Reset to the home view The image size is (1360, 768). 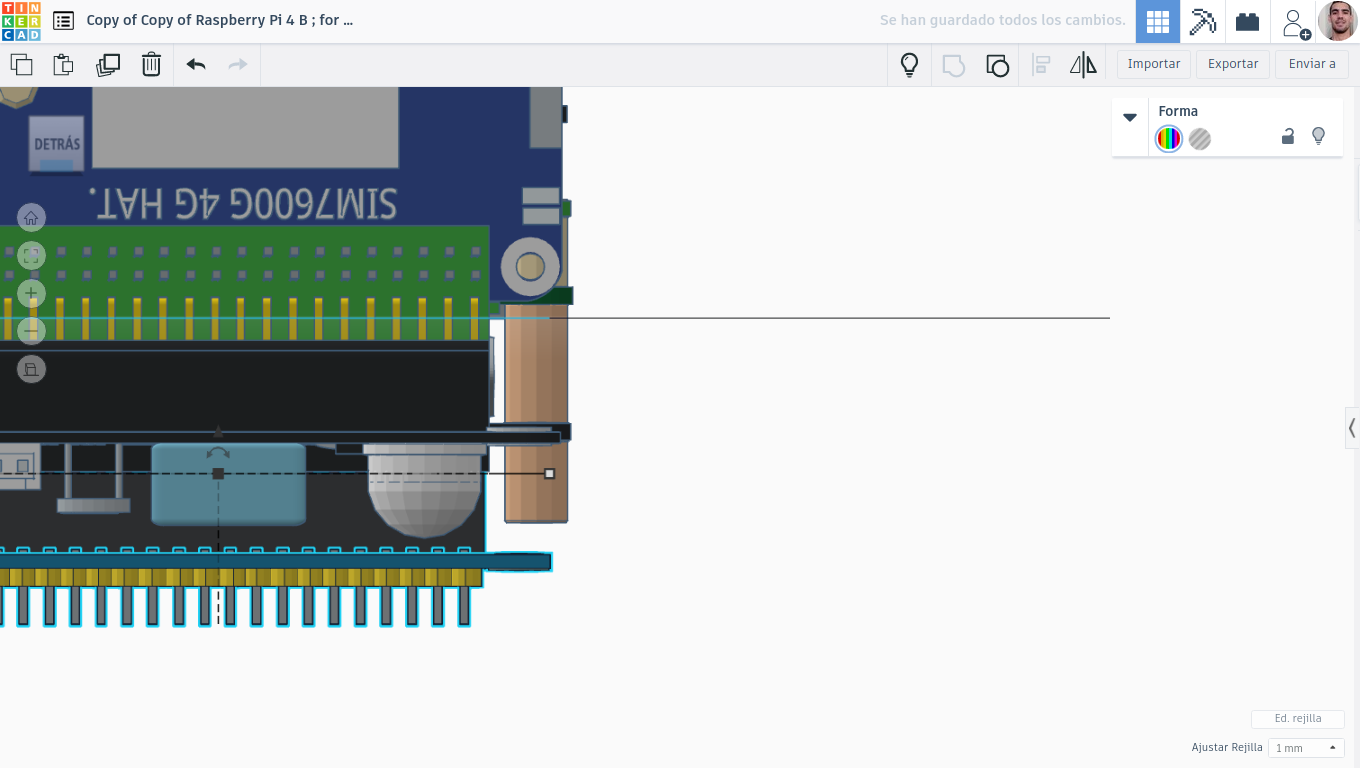31,218
